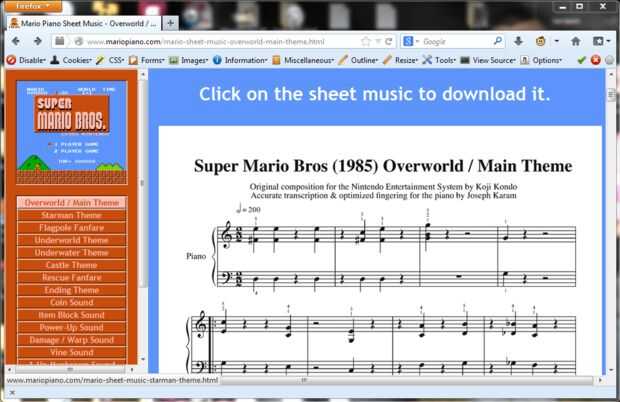
Task: Click the Resize ruler icon
Action: click(387, 60)
